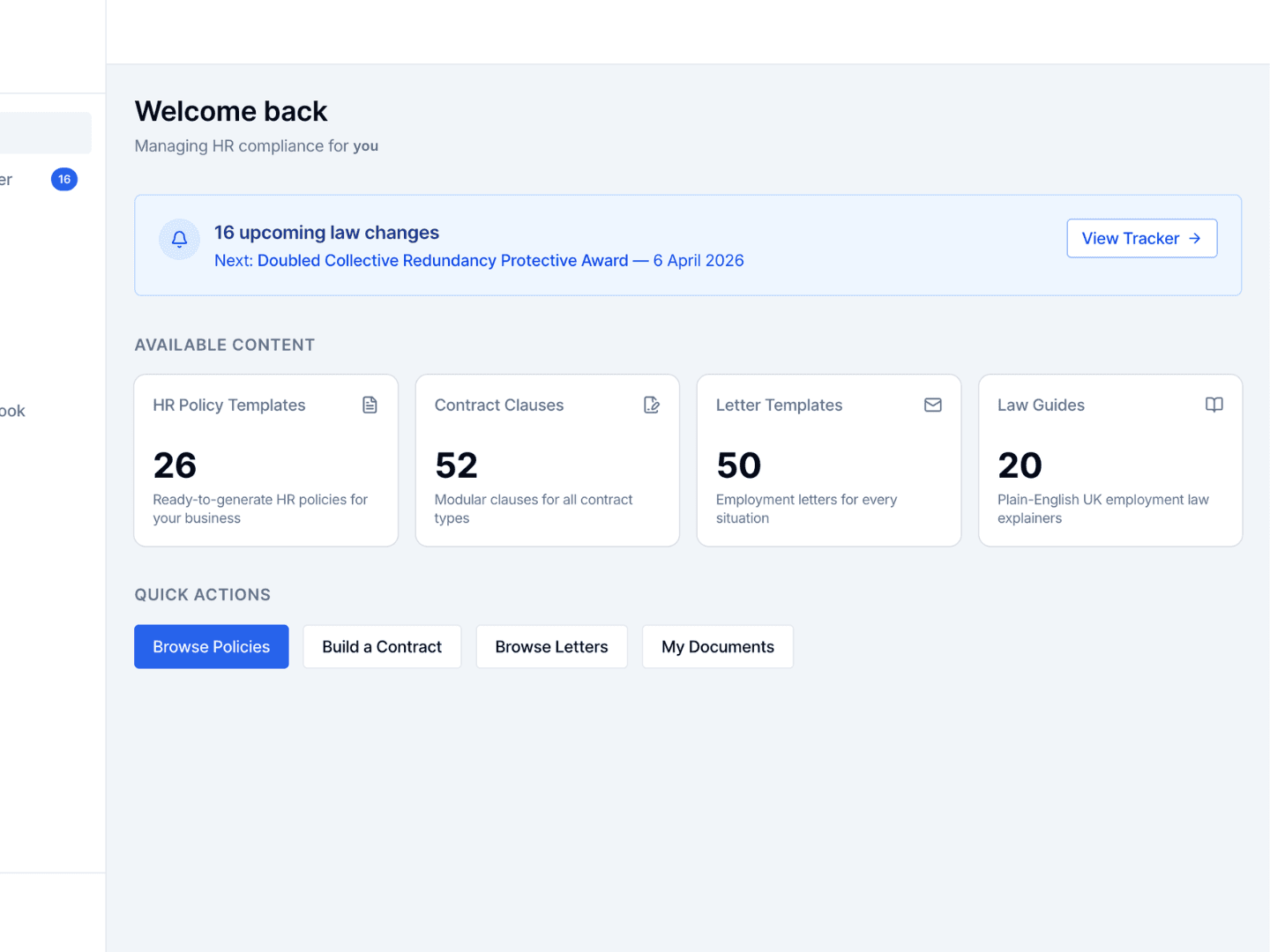
Task: Open the HR Policy Templates card
Action: coord(265,460)
